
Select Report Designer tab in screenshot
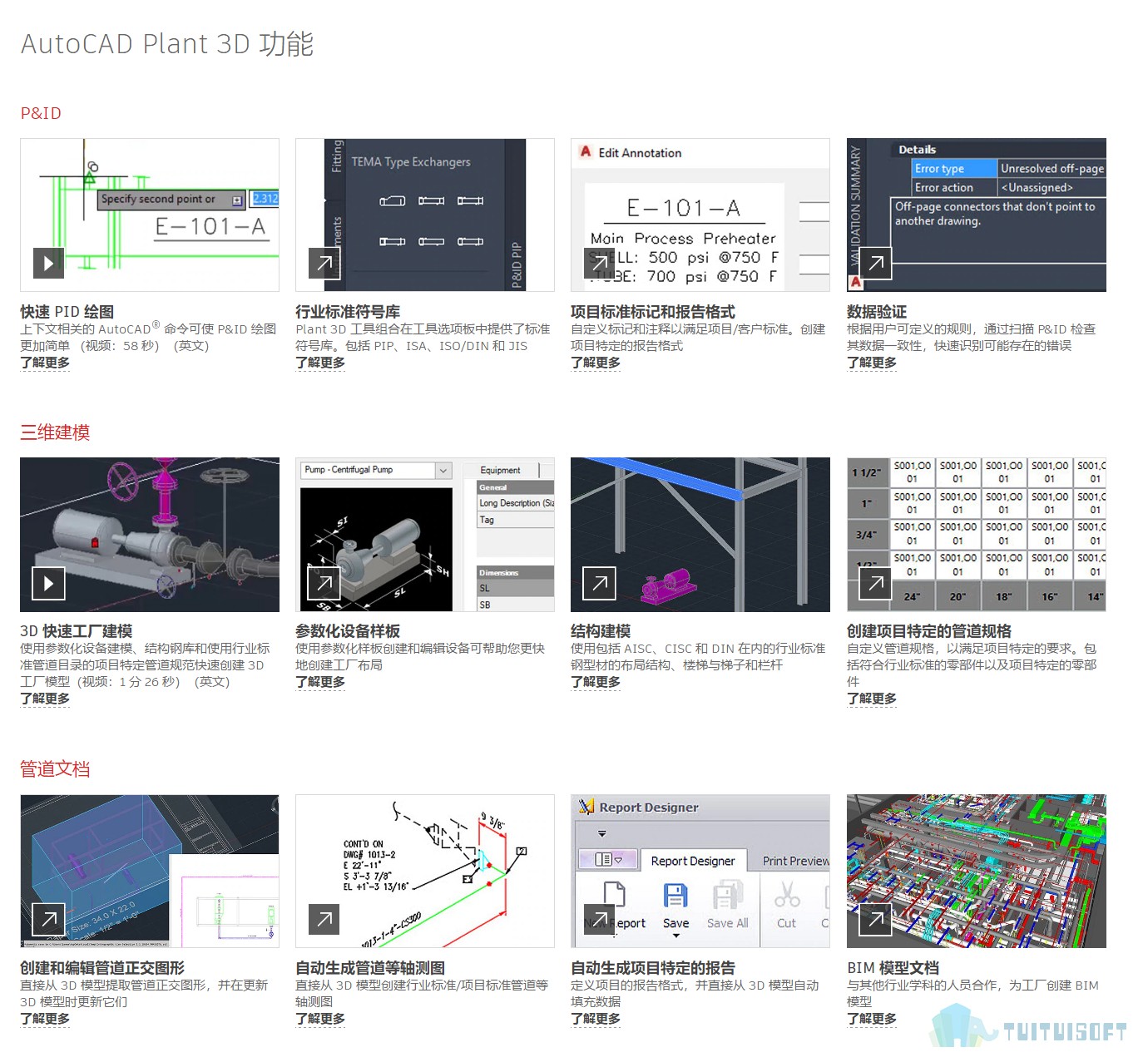coord(692,861)
